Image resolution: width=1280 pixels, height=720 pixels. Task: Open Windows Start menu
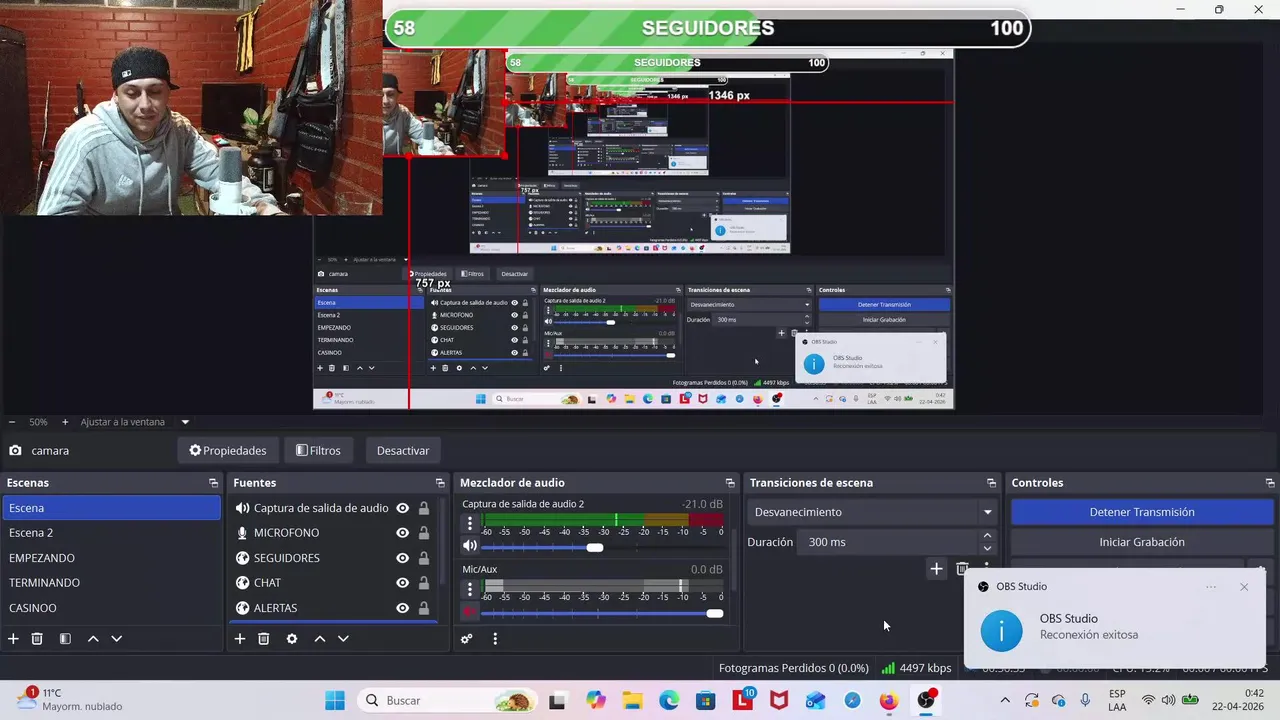click(x=335, y=700)
